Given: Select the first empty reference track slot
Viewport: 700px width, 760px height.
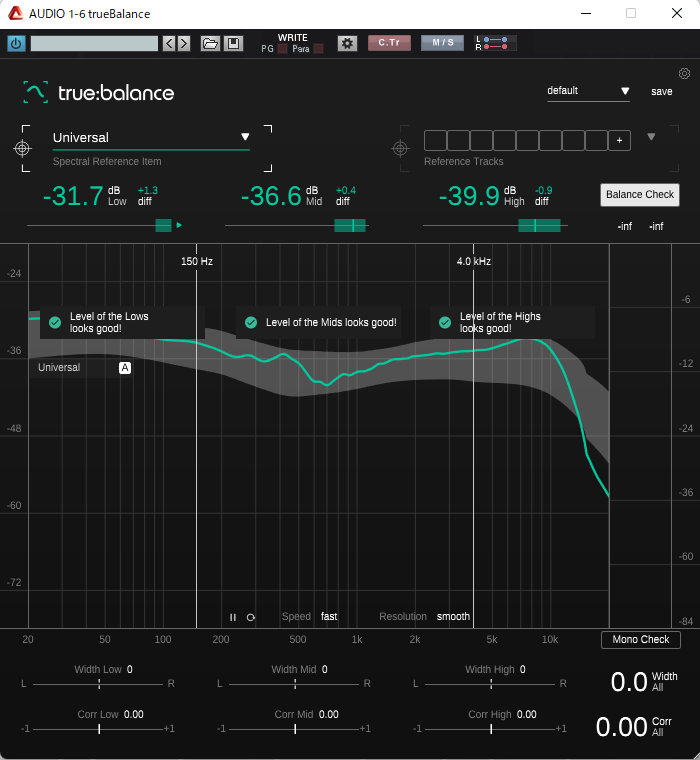Looking at the screenshot, I should [x=435, y=141].
